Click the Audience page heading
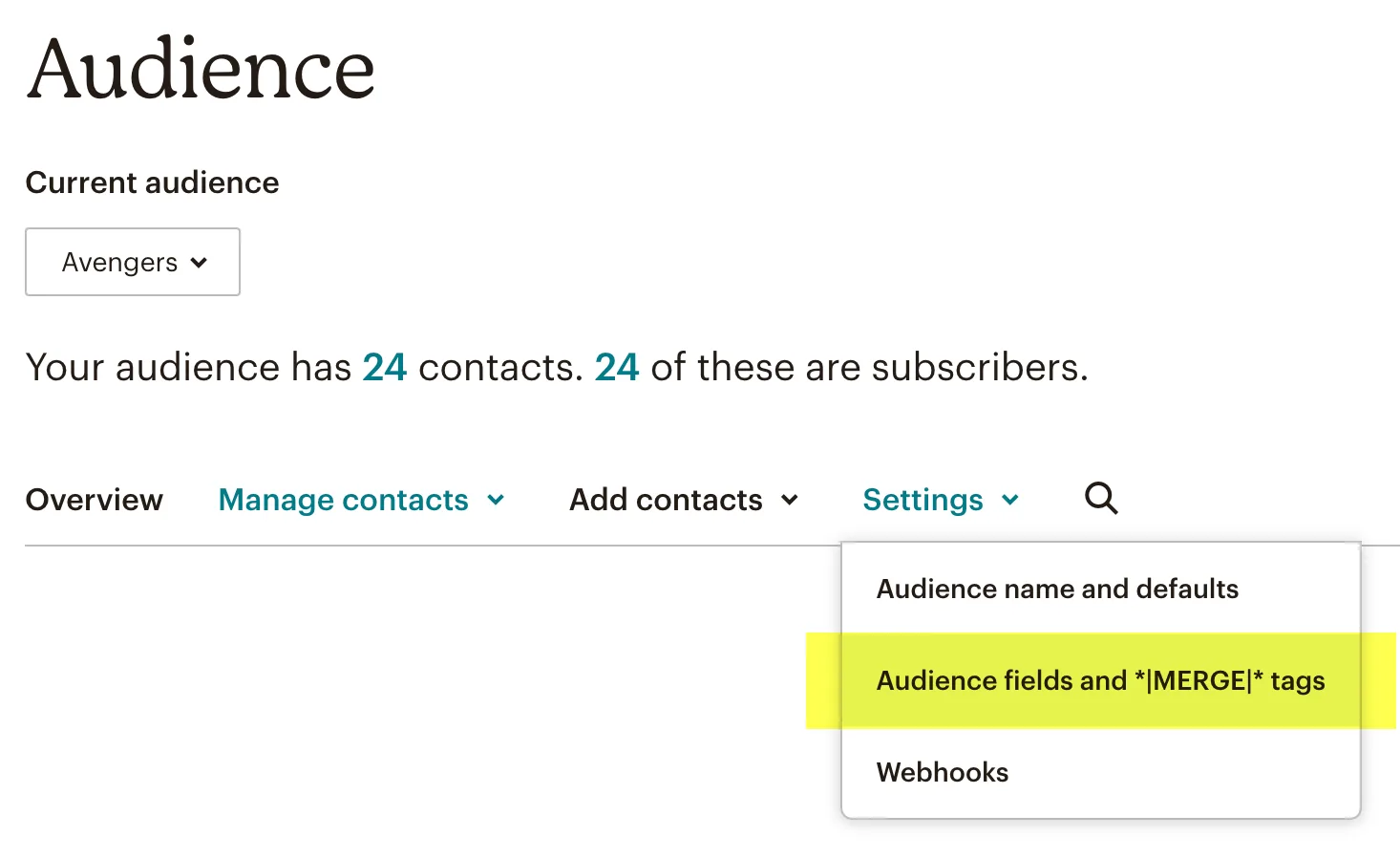 pyautogui.click(x=201, y=67)
